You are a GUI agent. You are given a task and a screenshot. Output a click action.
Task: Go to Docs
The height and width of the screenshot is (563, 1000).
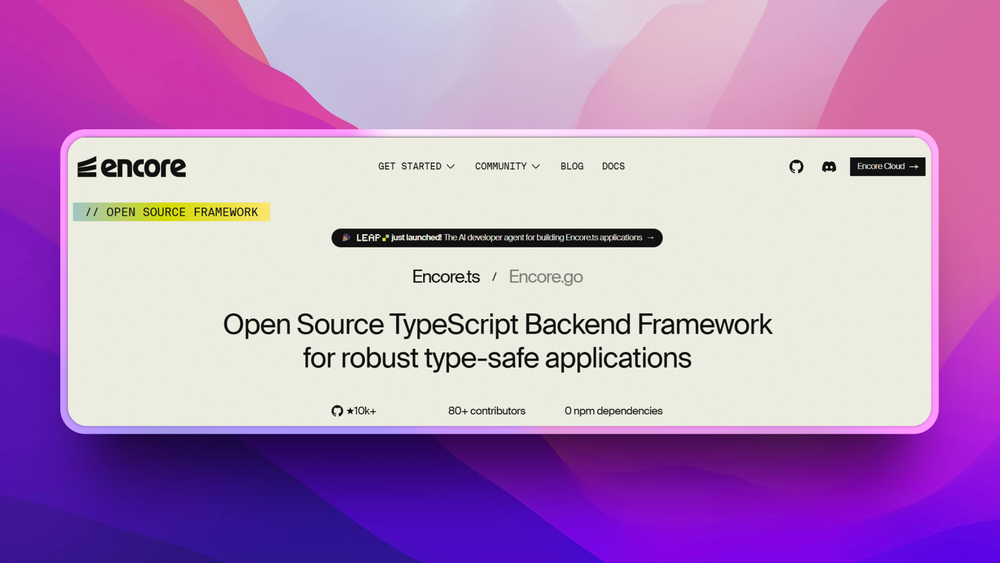tap(614, 166)
